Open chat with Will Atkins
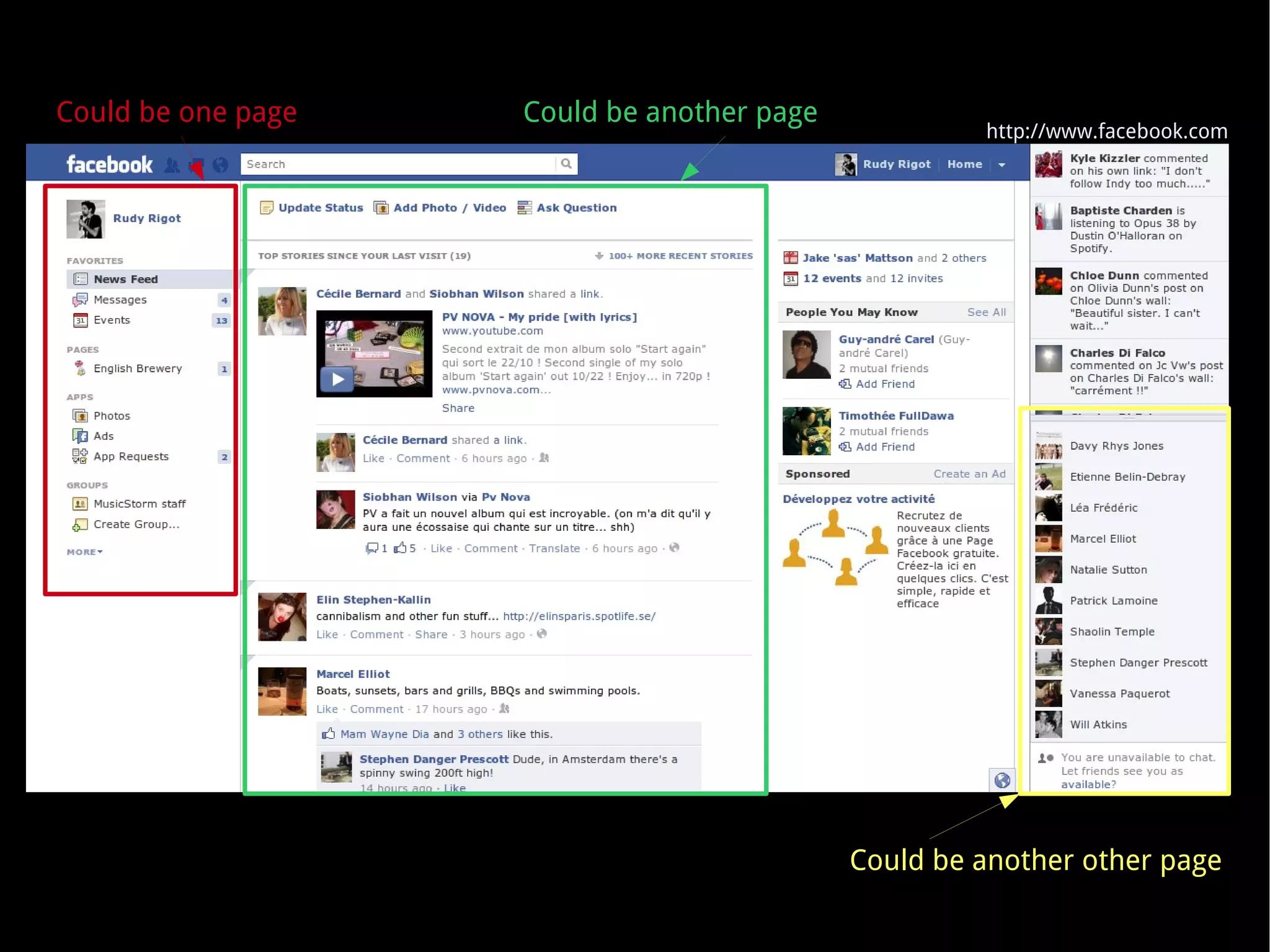Image resolution: width=1270 pixels, height=952 pixels. 1129,724
